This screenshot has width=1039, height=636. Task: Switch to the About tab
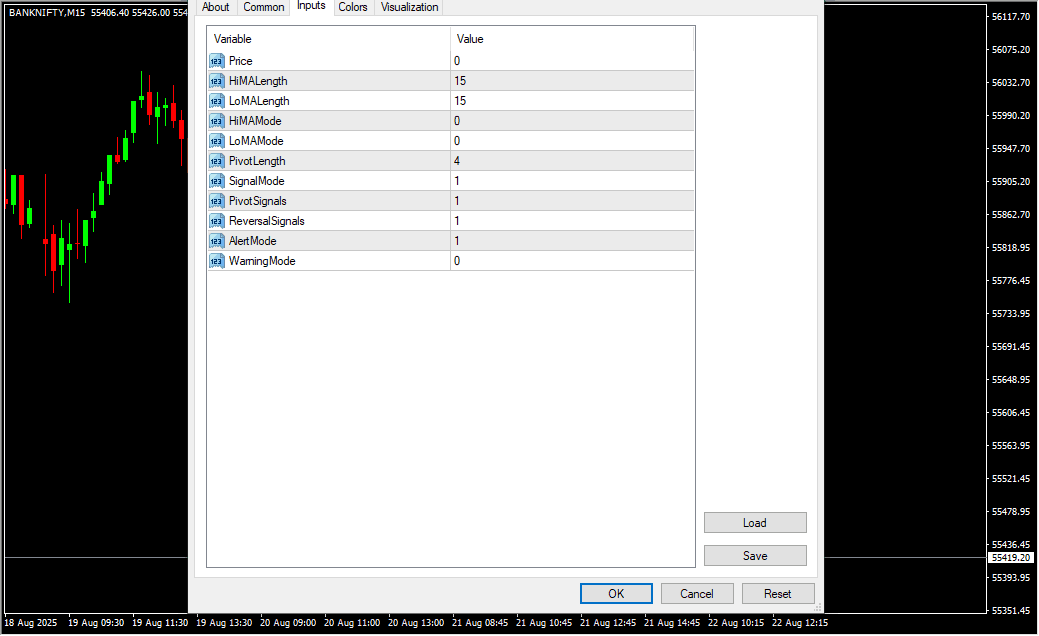[x=215, y=7]
